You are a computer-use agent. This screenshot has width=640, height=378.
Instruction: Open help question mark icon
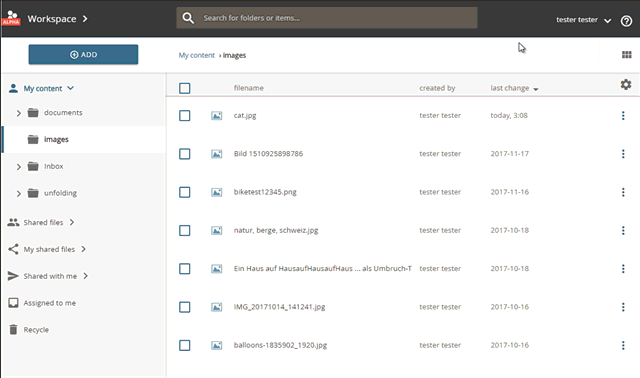click(x=626, y=20)
